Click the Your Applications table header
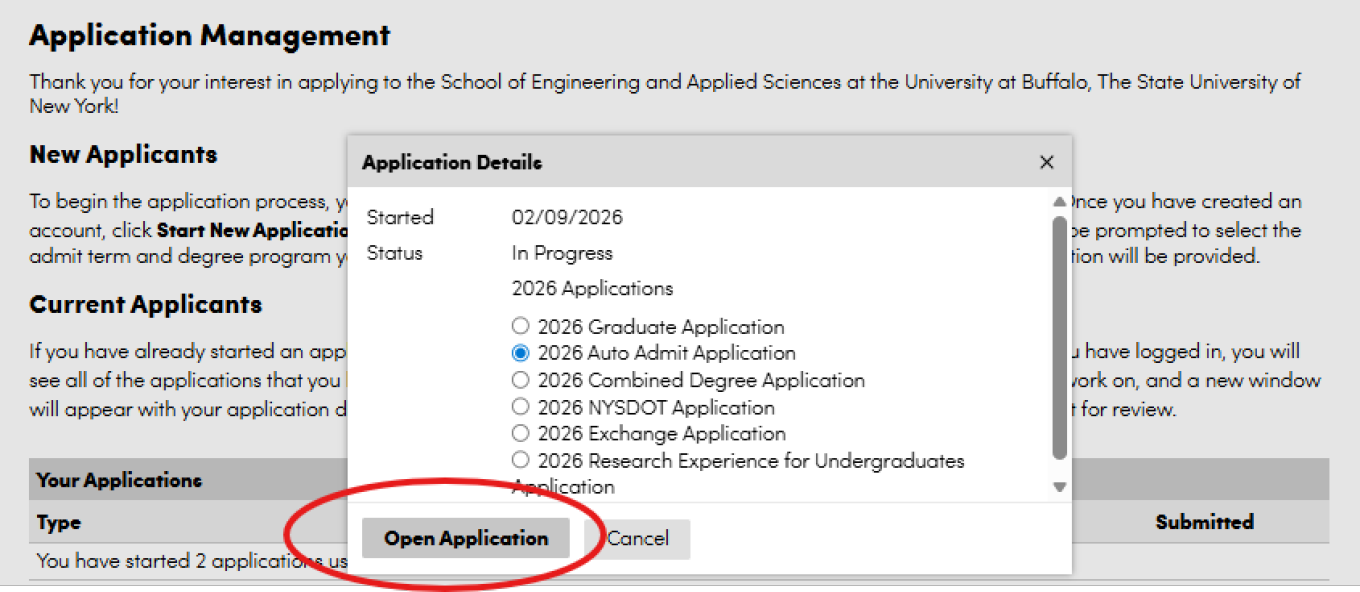1360x592 pixels. click(x=119, y=480)
